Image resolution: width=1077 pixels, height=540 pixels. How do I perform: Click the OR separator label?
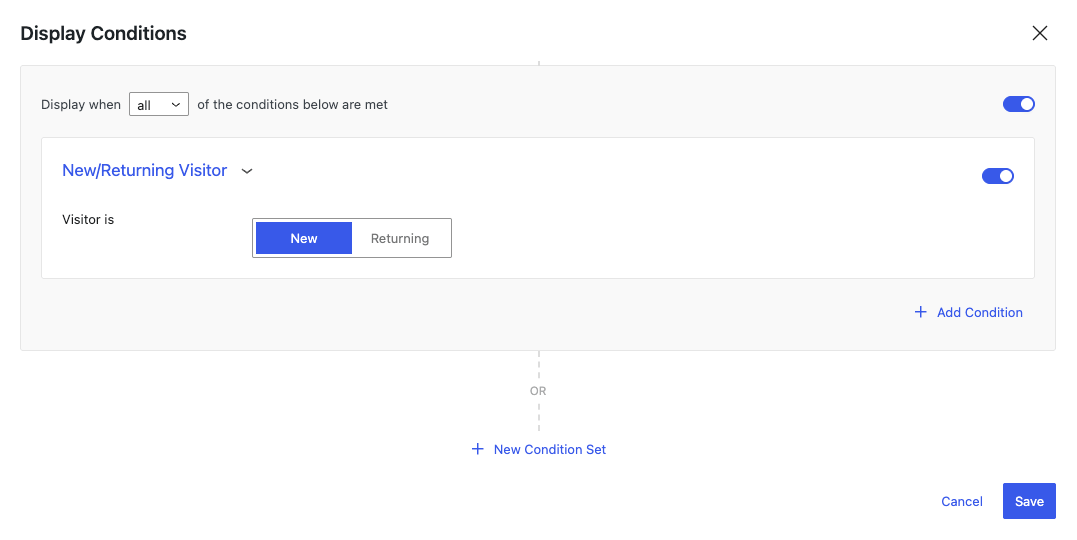click(x=538, y=391)
